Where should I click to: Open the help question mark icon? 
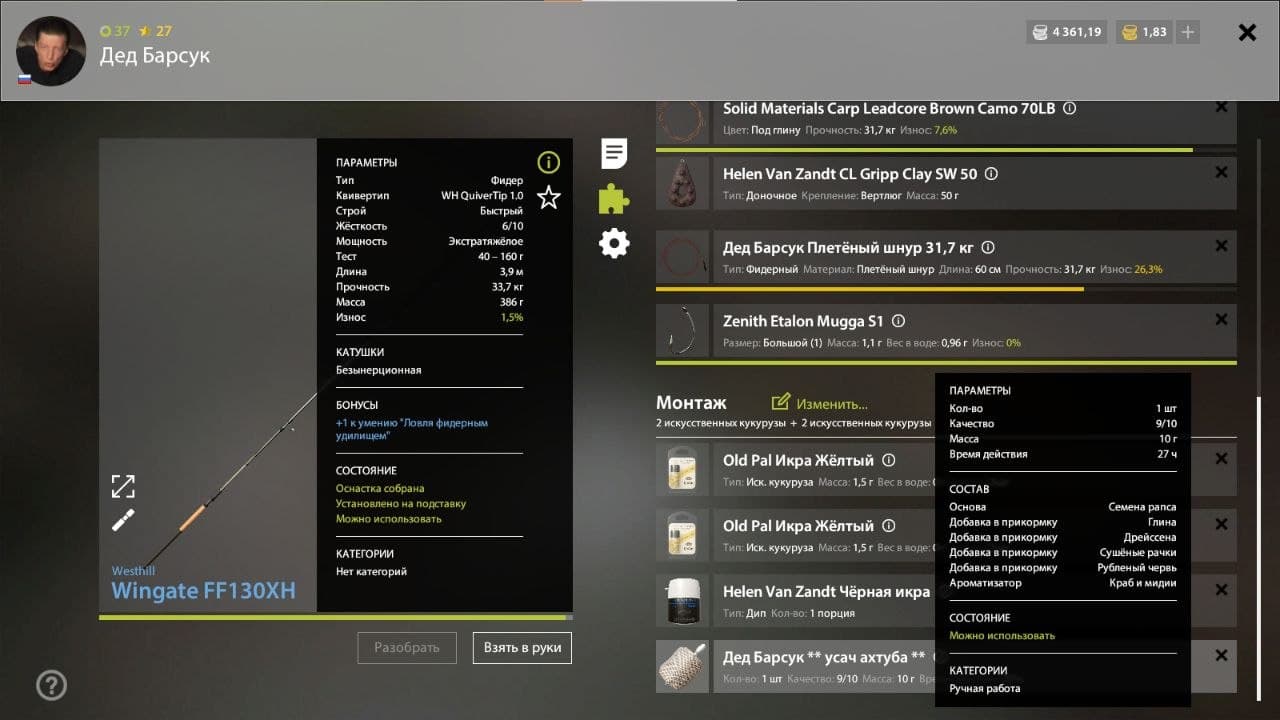pos(51,685)
